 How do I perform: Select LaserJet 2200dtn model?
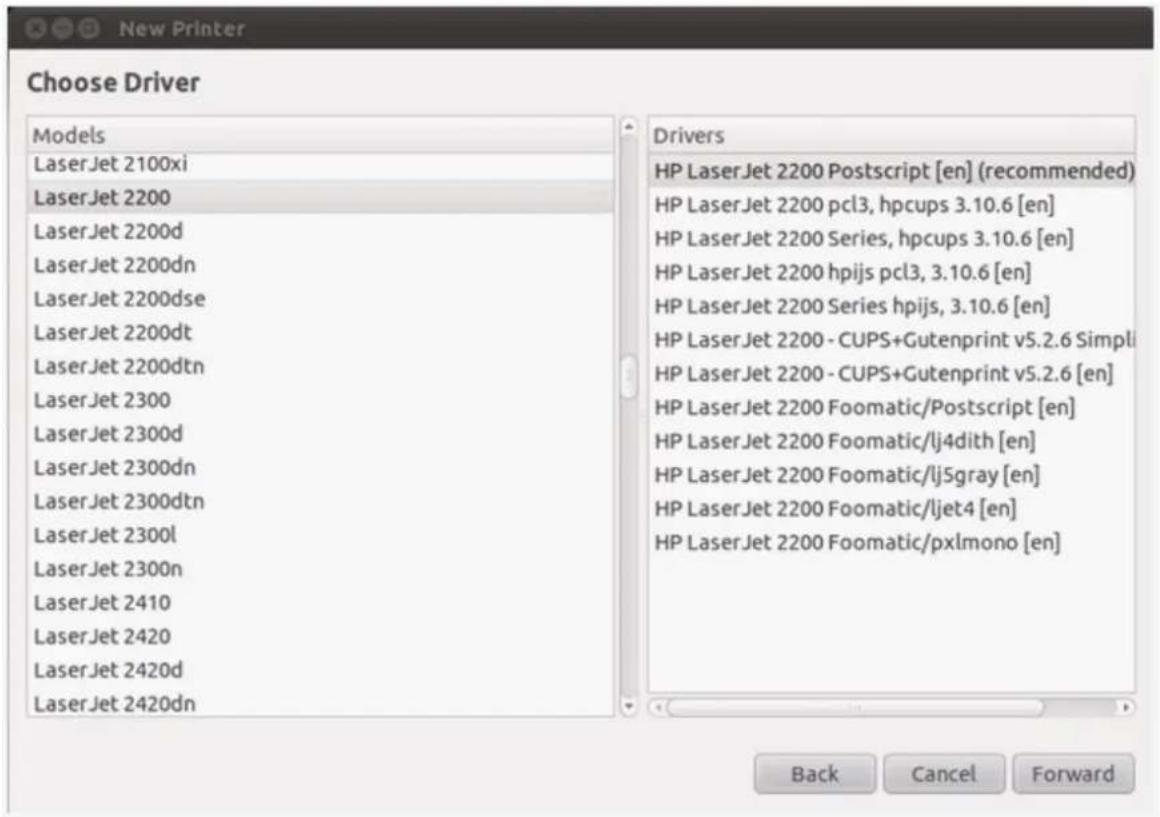pos(320,366)
